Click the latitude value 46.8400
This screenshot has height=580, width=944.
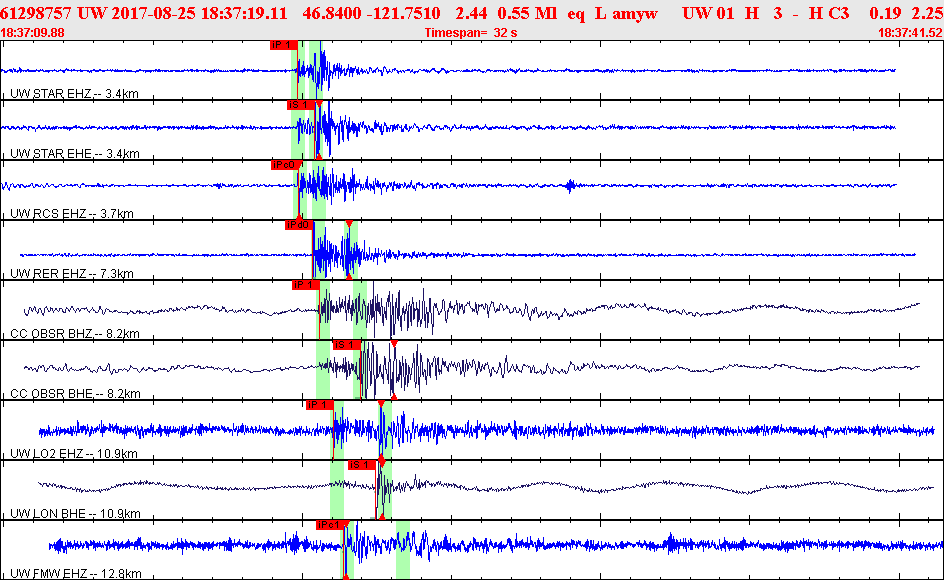point(330,13)
